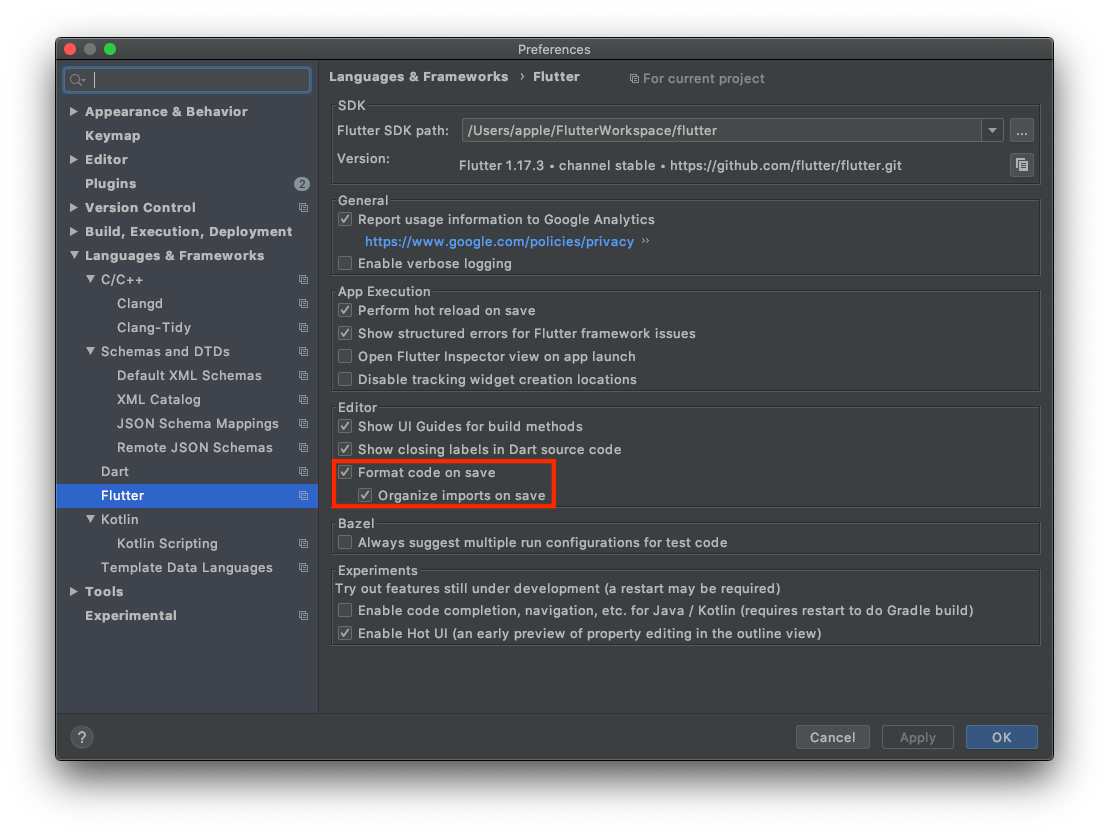Select Languages & Frameworks in the breadcrumb

click(x=419, y=76)
